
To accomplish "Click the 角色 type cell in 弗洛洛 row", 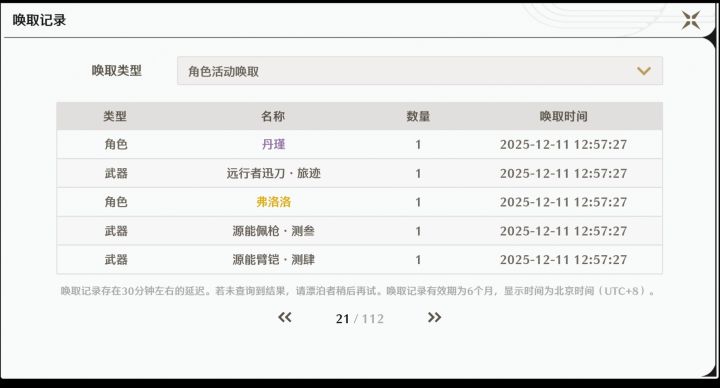I will (116, 202).
